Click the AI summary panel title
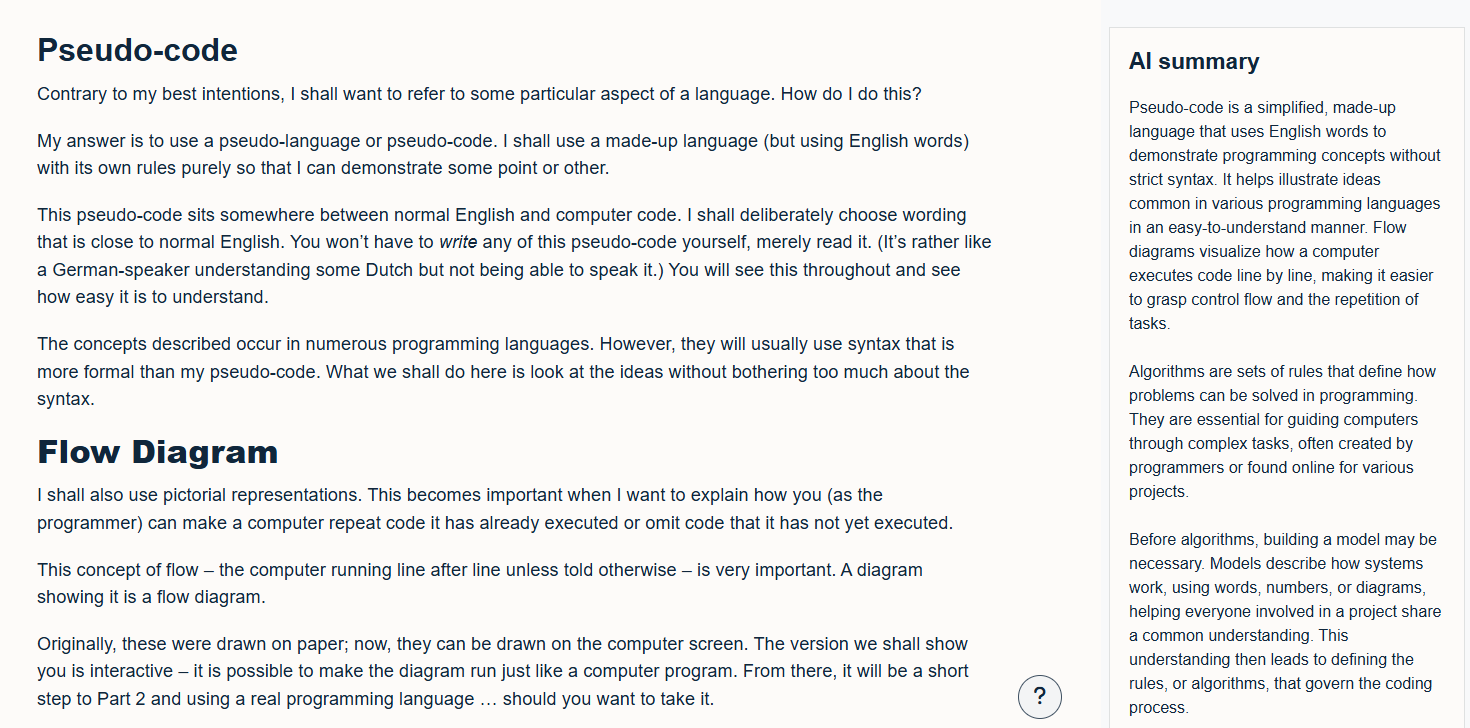The height and width of the screenshot is (728, 1470). [1193, 62]
